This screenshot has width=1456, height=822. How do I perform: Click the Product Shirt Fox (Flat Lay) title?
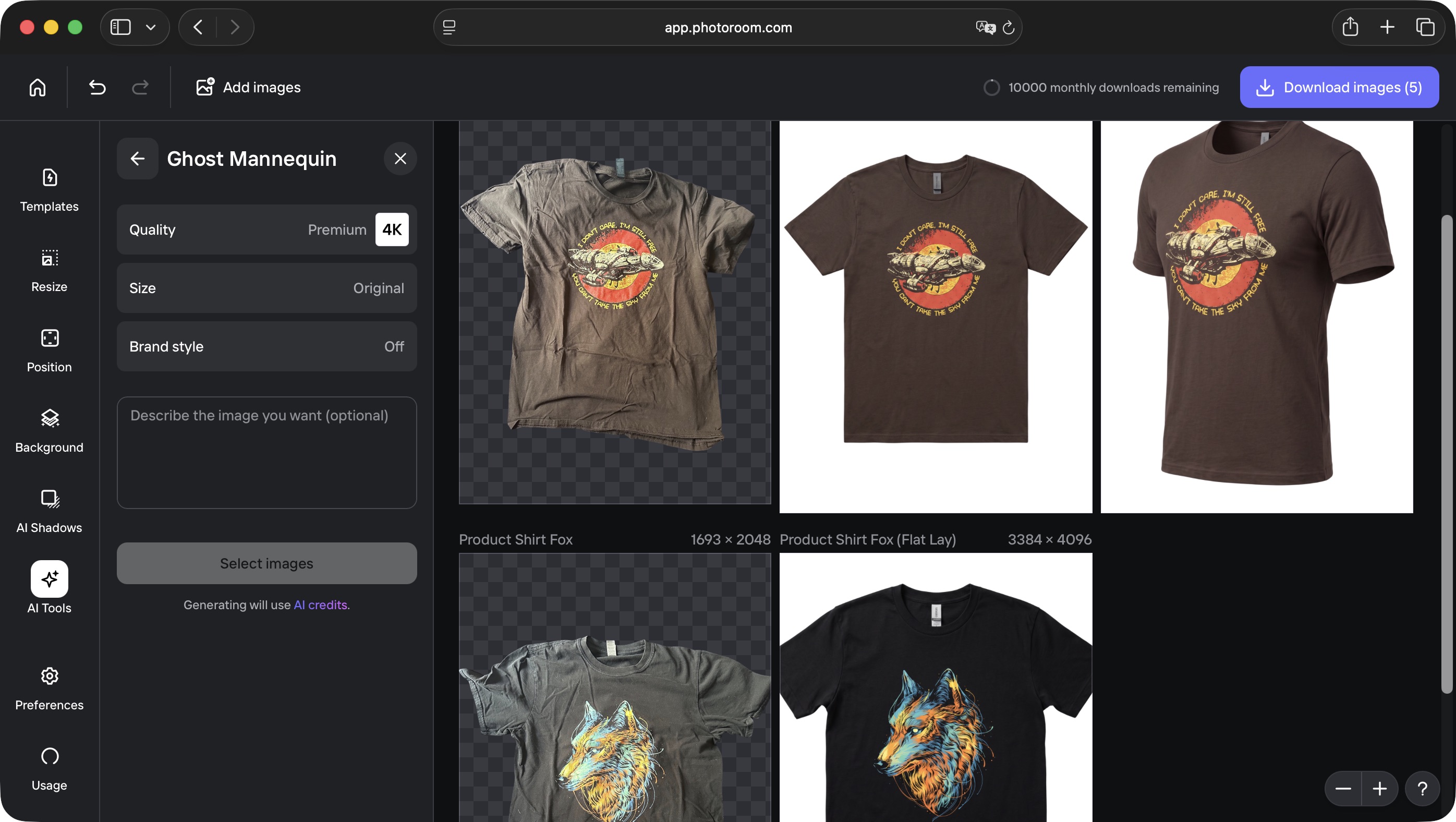point(868,539)
